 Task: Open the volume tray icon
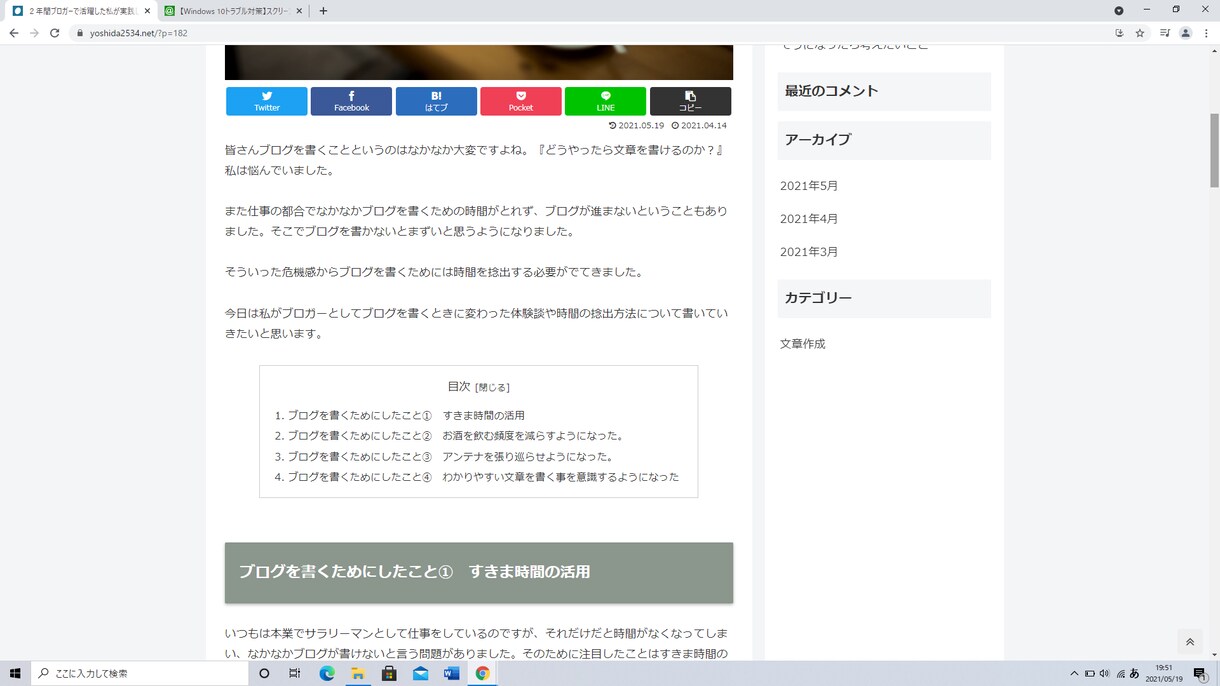pyautogui.click(x=1105, y=673)
